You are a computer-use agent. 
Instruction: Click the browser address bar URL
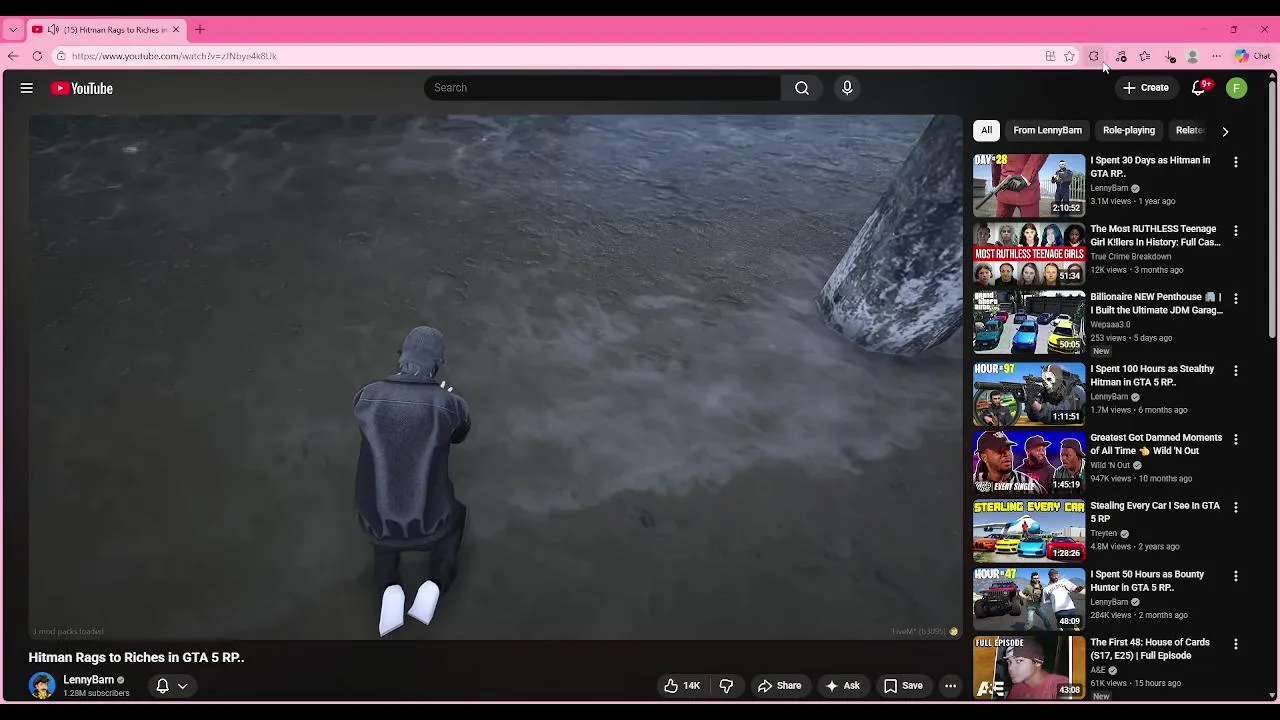pyautogui.click(x=174, y=56)
